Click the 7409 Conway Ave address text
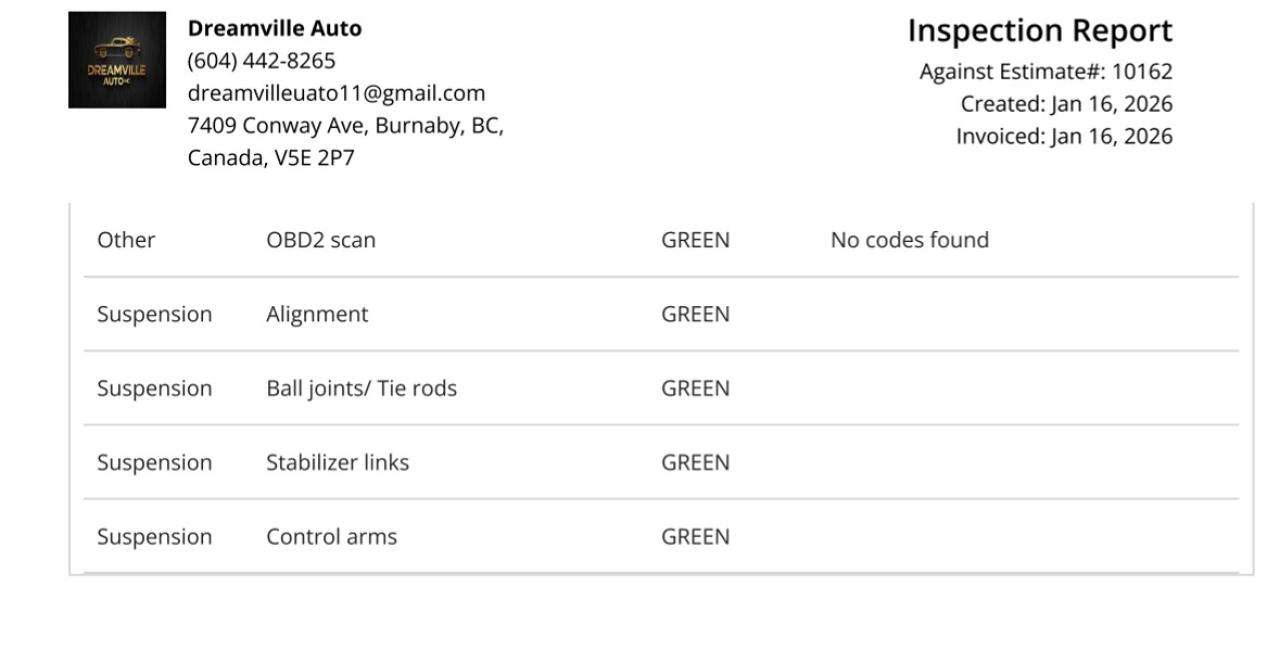 [345, 126]
